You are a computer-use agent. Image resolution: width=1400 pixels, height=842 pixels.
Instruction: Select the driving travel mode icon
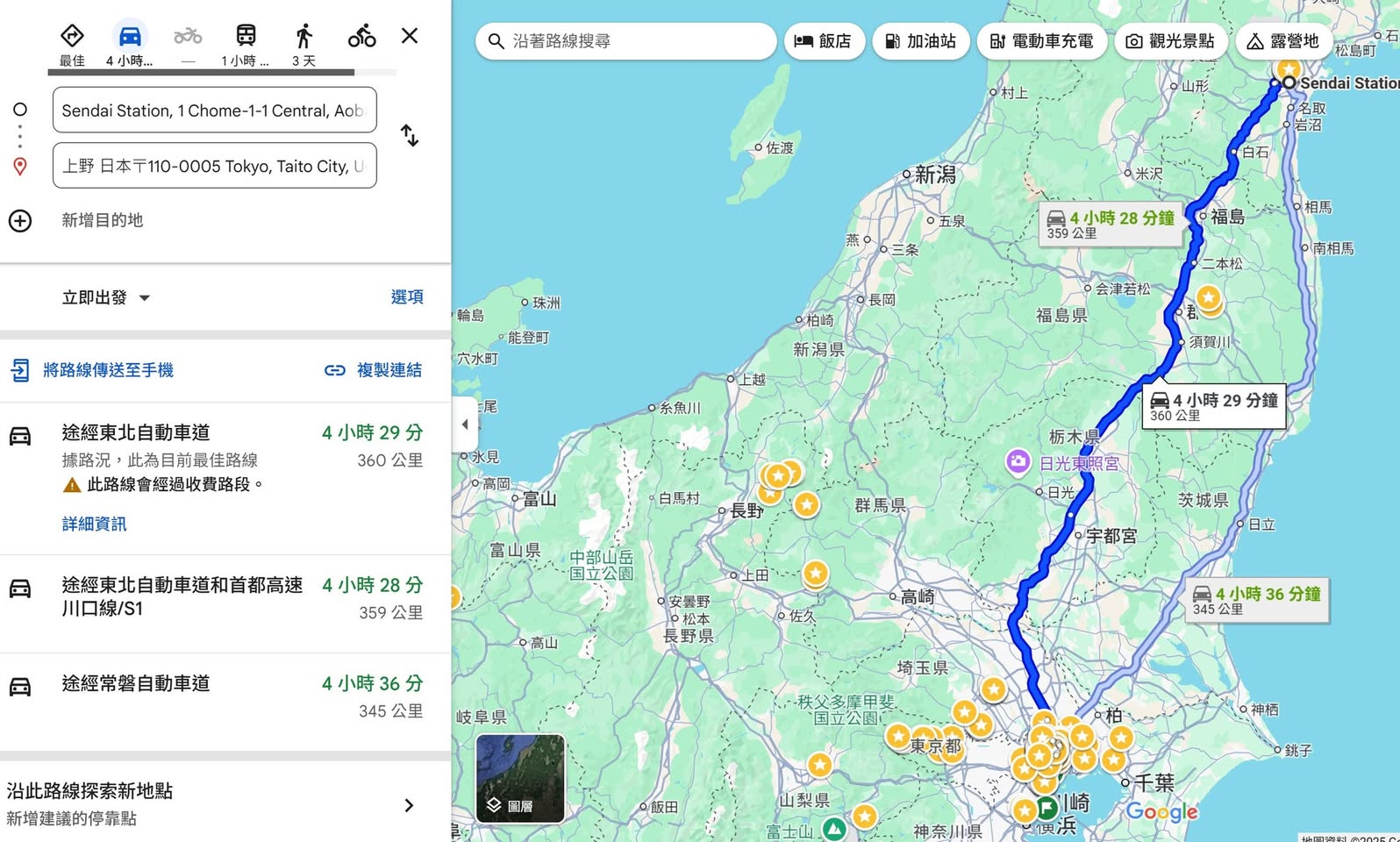(x=130, y=37)
